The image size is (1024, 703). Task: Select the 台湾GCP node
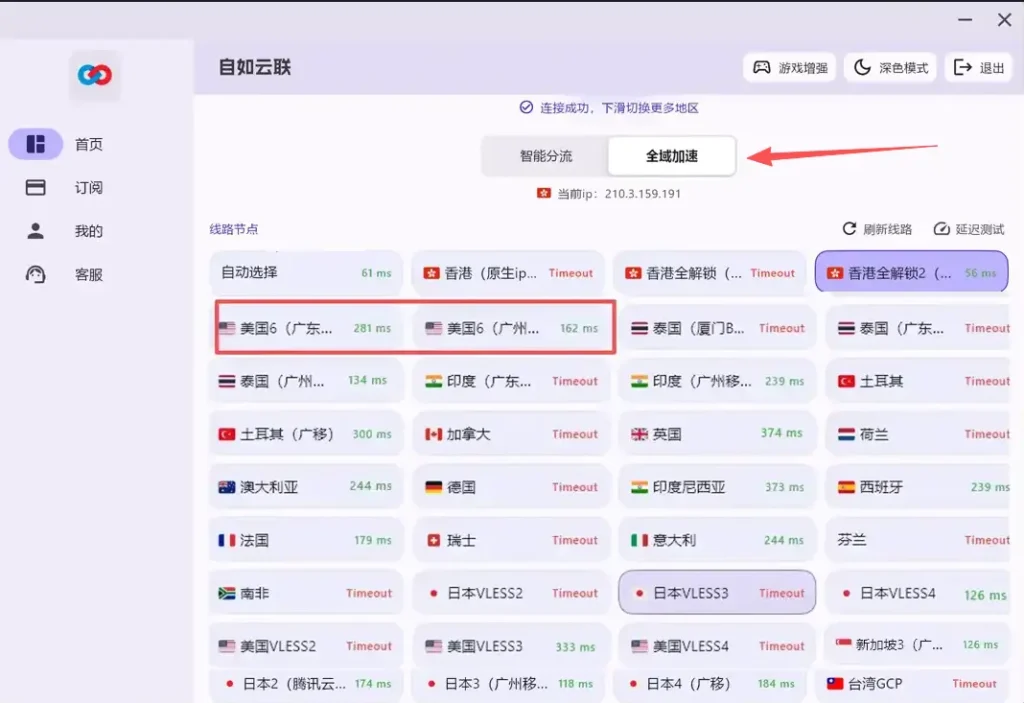pos(911,684)
